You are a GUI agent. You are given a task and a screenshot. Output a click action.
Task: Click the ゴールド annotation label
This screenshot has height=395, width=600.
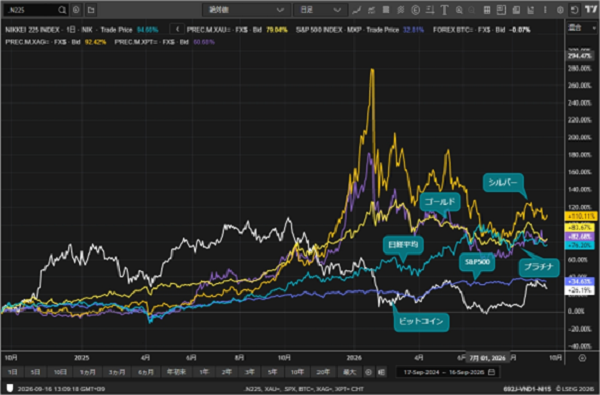[x=440, y=202]
